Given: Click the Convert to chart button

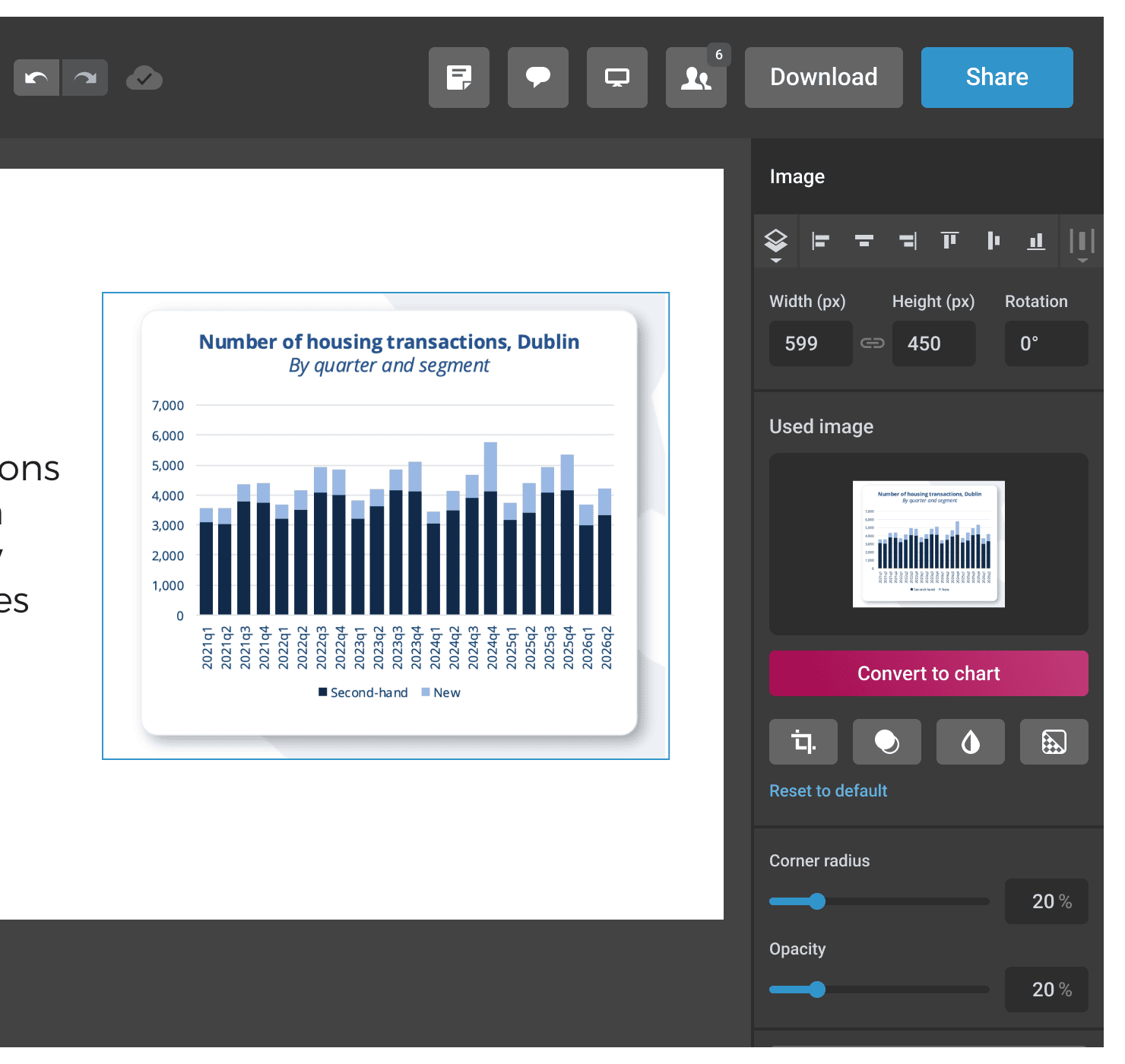Looking at the screenshot, I should click(x=929, y=673).
